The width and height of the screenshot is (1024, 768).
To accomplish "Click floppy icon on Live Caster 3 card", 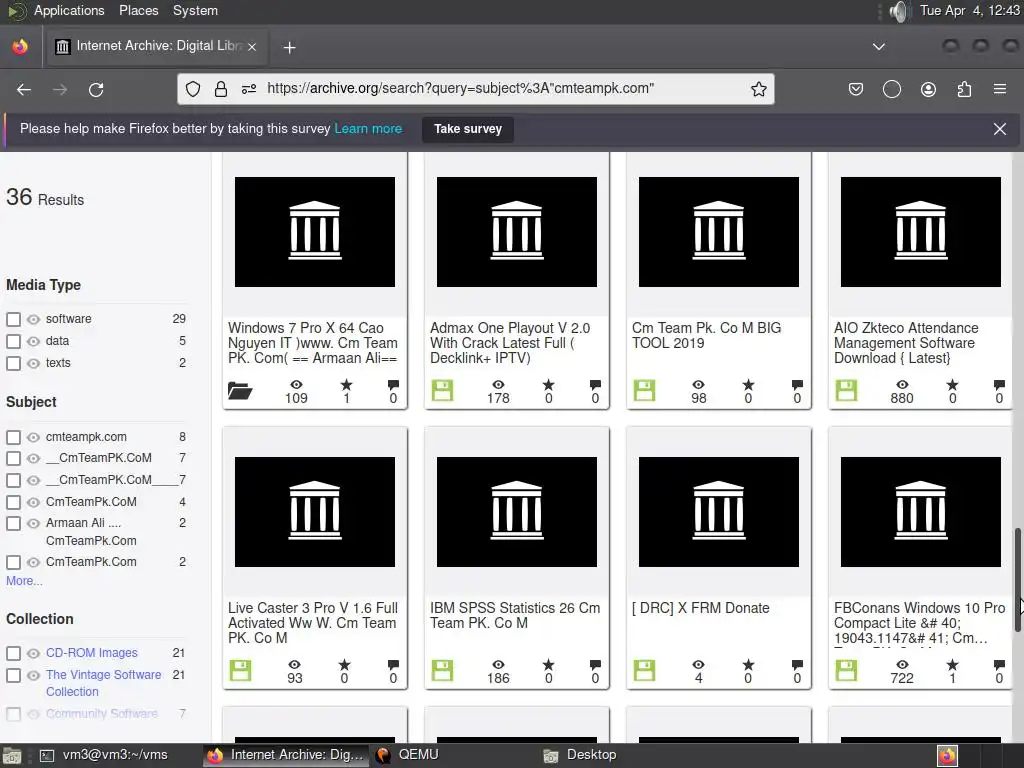I will point(240,670).
